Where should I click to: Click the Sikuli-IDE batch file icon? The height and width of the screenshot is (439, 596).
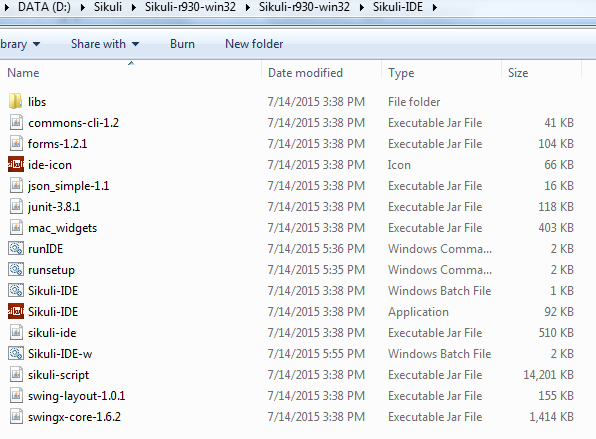tap(16, 290)
